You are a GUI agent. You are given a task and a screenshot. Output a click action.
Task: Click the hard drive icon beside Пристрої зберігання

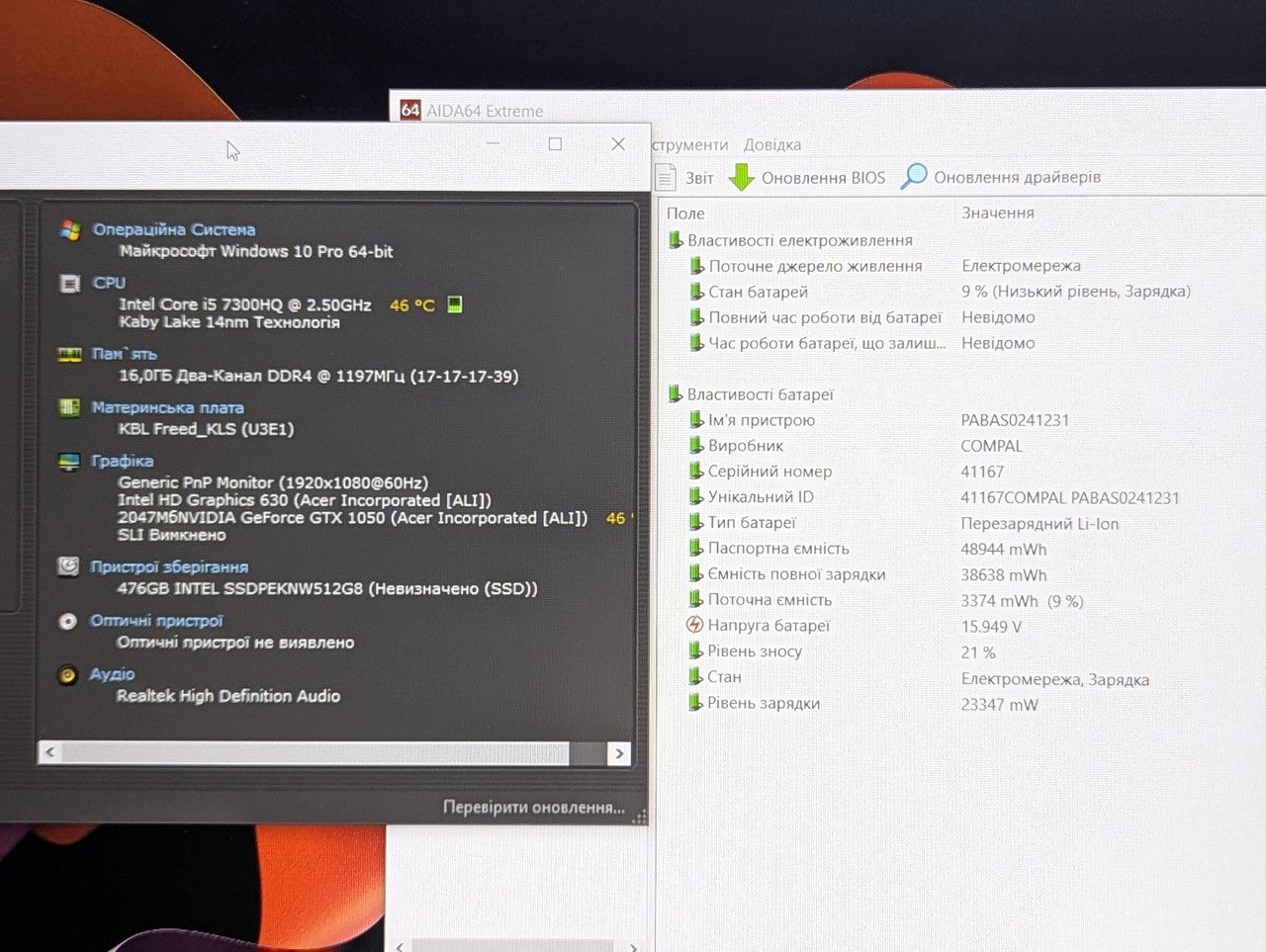pos(68,565)
